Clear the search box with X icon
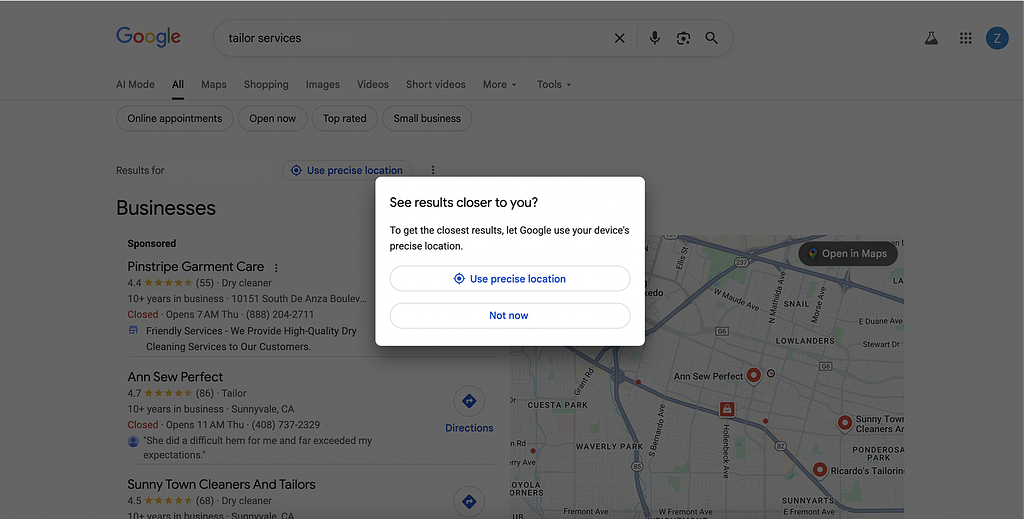This screenshot has height=519, width=1024. pyautogui.click(x=620, y=39)
